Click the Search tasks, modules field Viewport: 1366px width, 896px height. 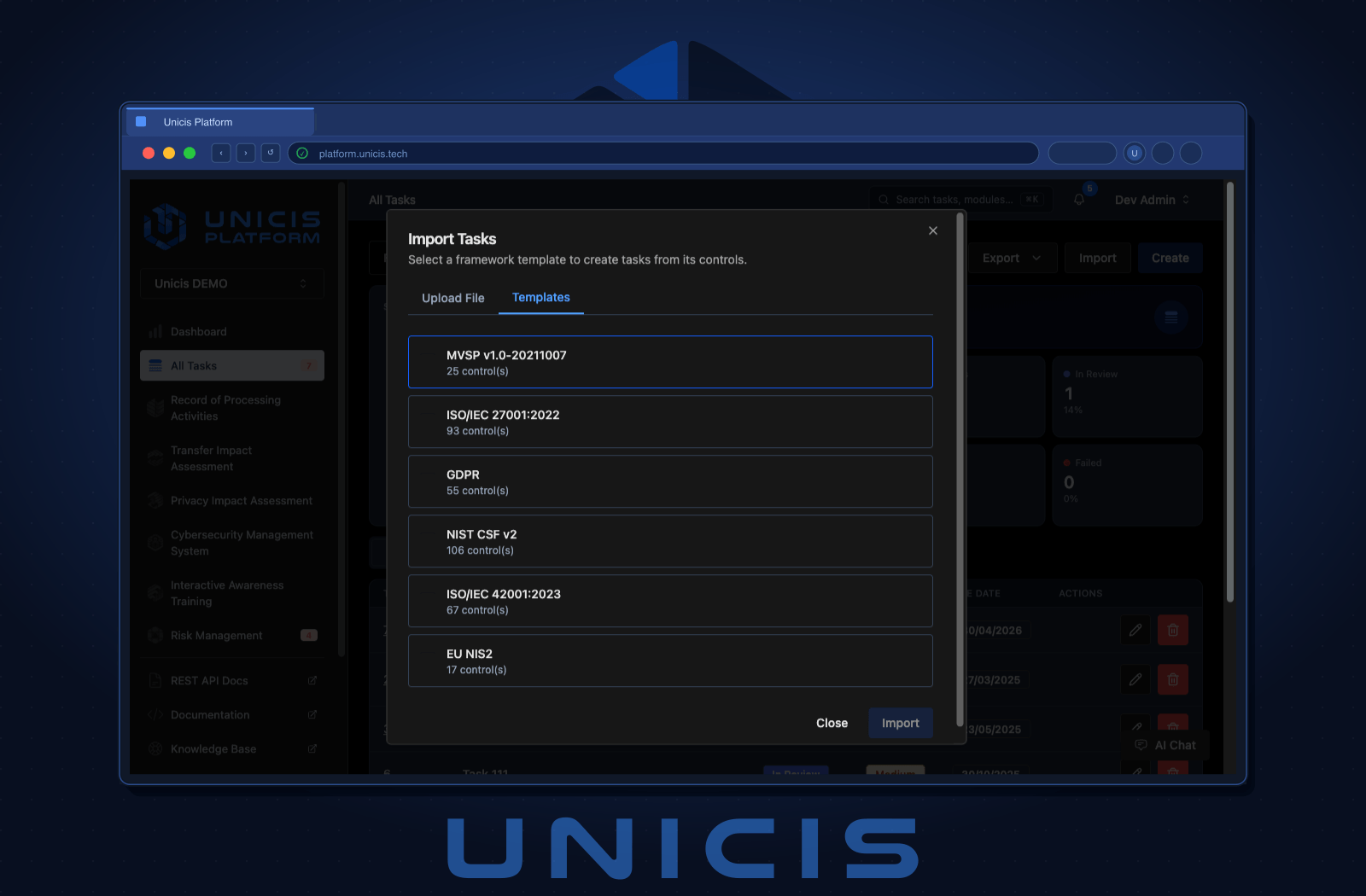pyautogui.click(x=961, y=200)
